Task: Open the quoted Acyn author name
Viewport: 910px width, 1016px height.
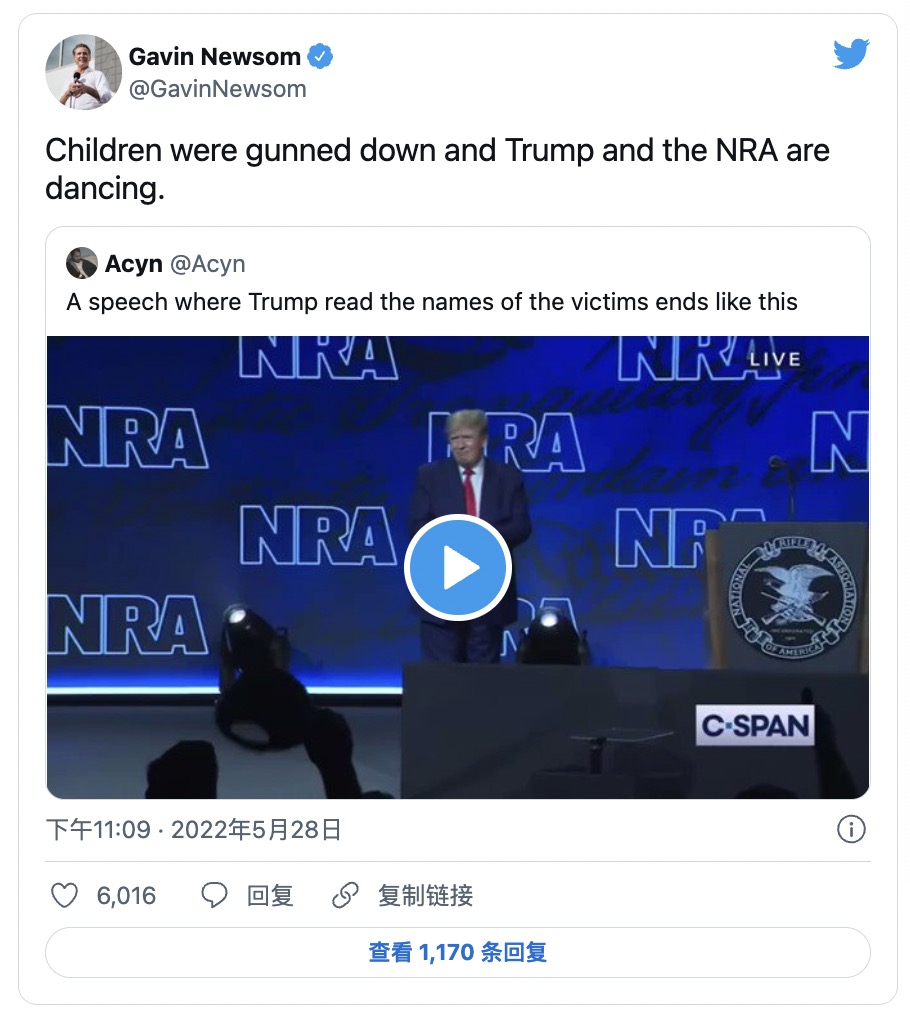Action: [x=132, y=264]
